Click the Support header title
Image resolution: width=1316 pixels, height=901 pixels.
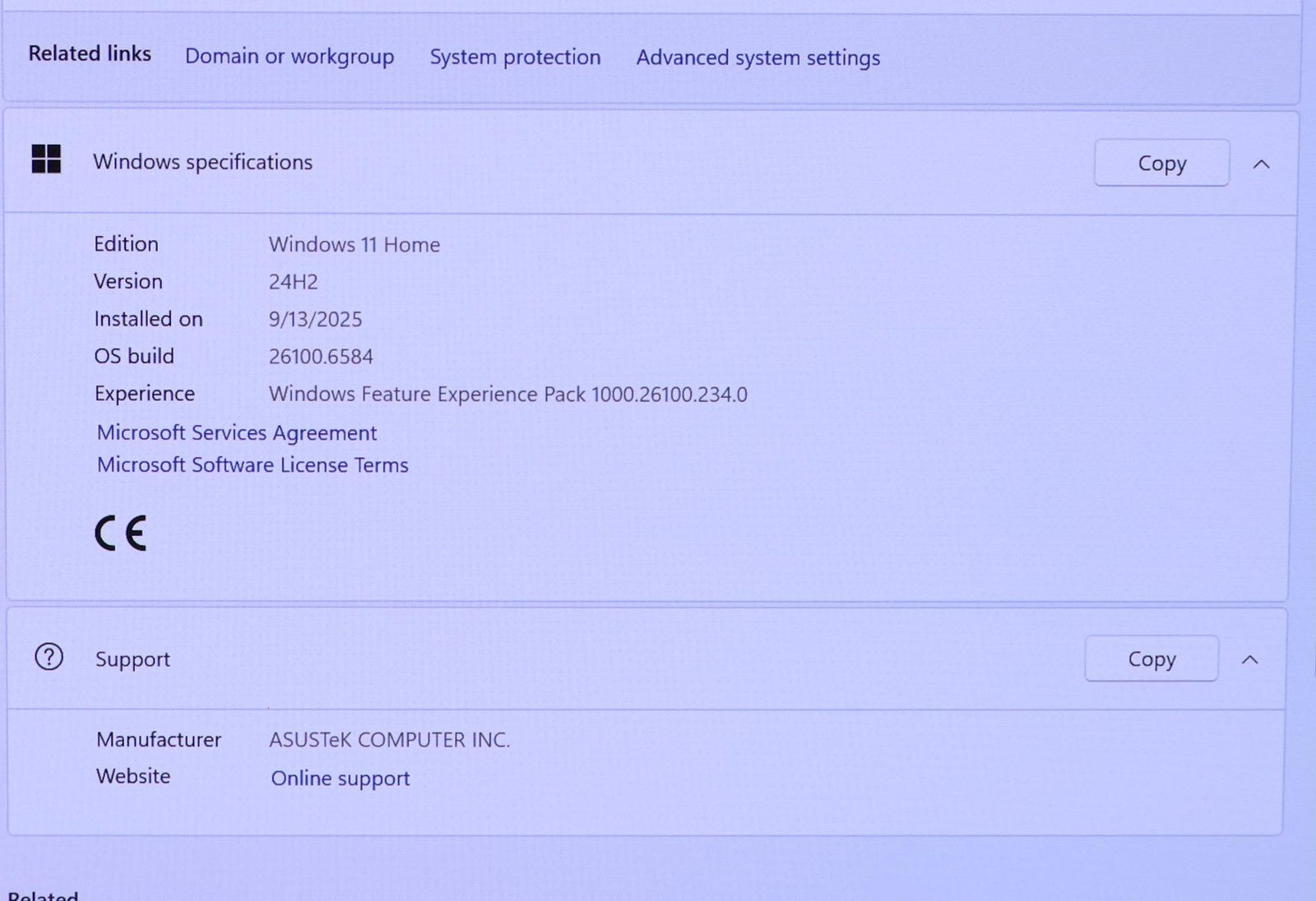(132, 659)
